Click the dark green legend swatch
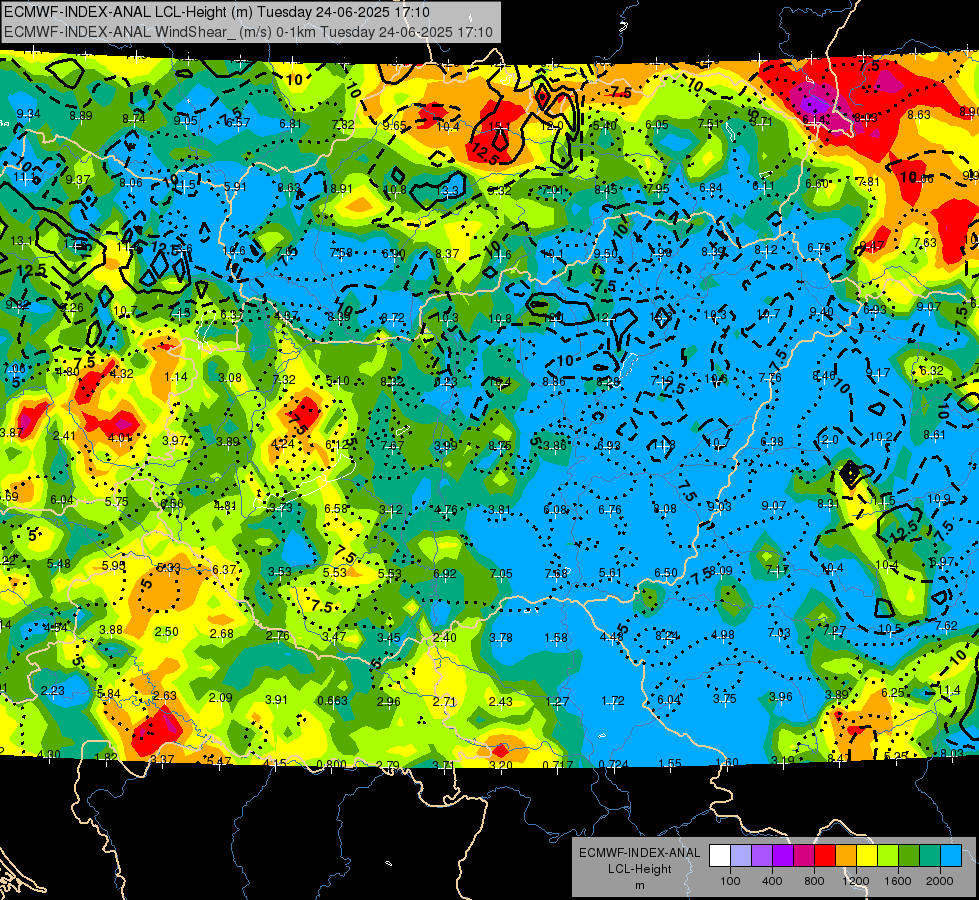Screen dimensions: 979x900 pyautogui.click(x=908, y=856)
